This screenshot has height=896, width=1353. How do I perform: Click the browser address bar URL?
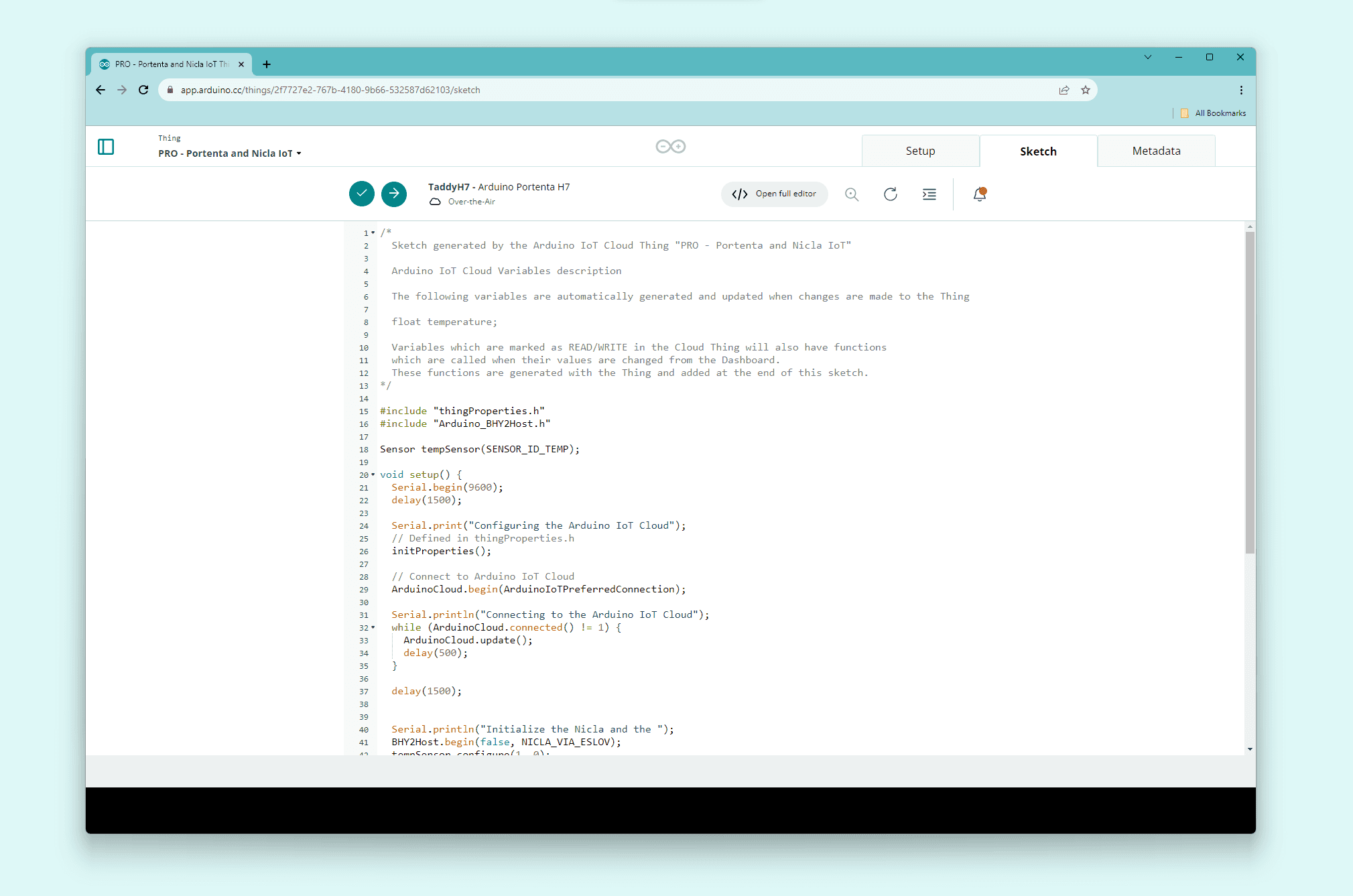tap(330, 90)
